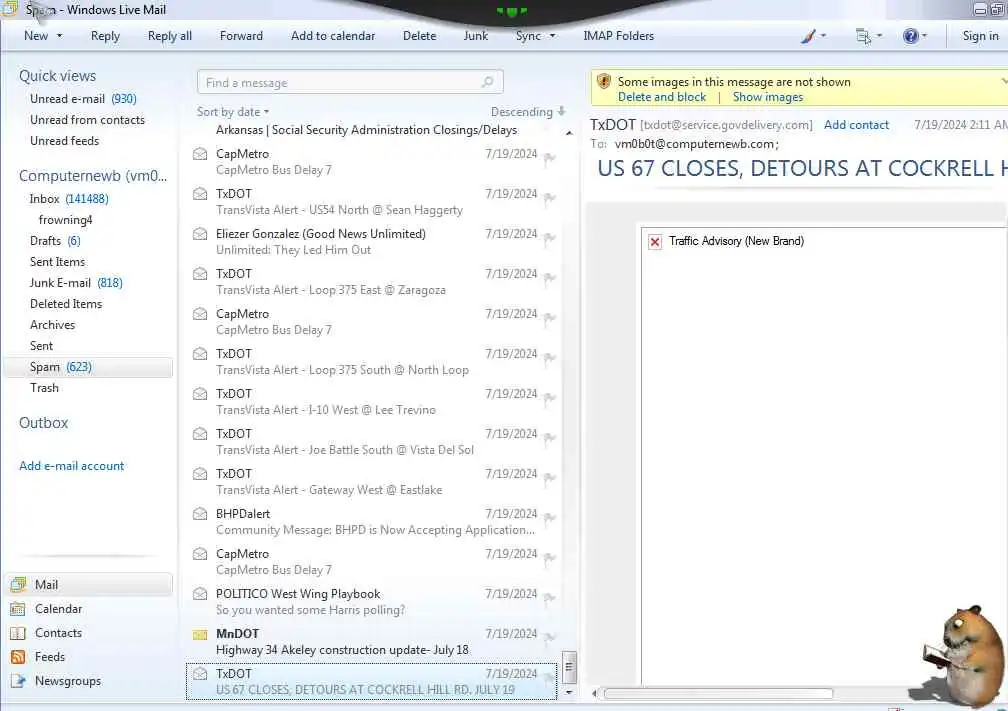The image size is (1008, 711).
Task: Expand the New button dropdown arrow
Action: click(x=60, y=36)
